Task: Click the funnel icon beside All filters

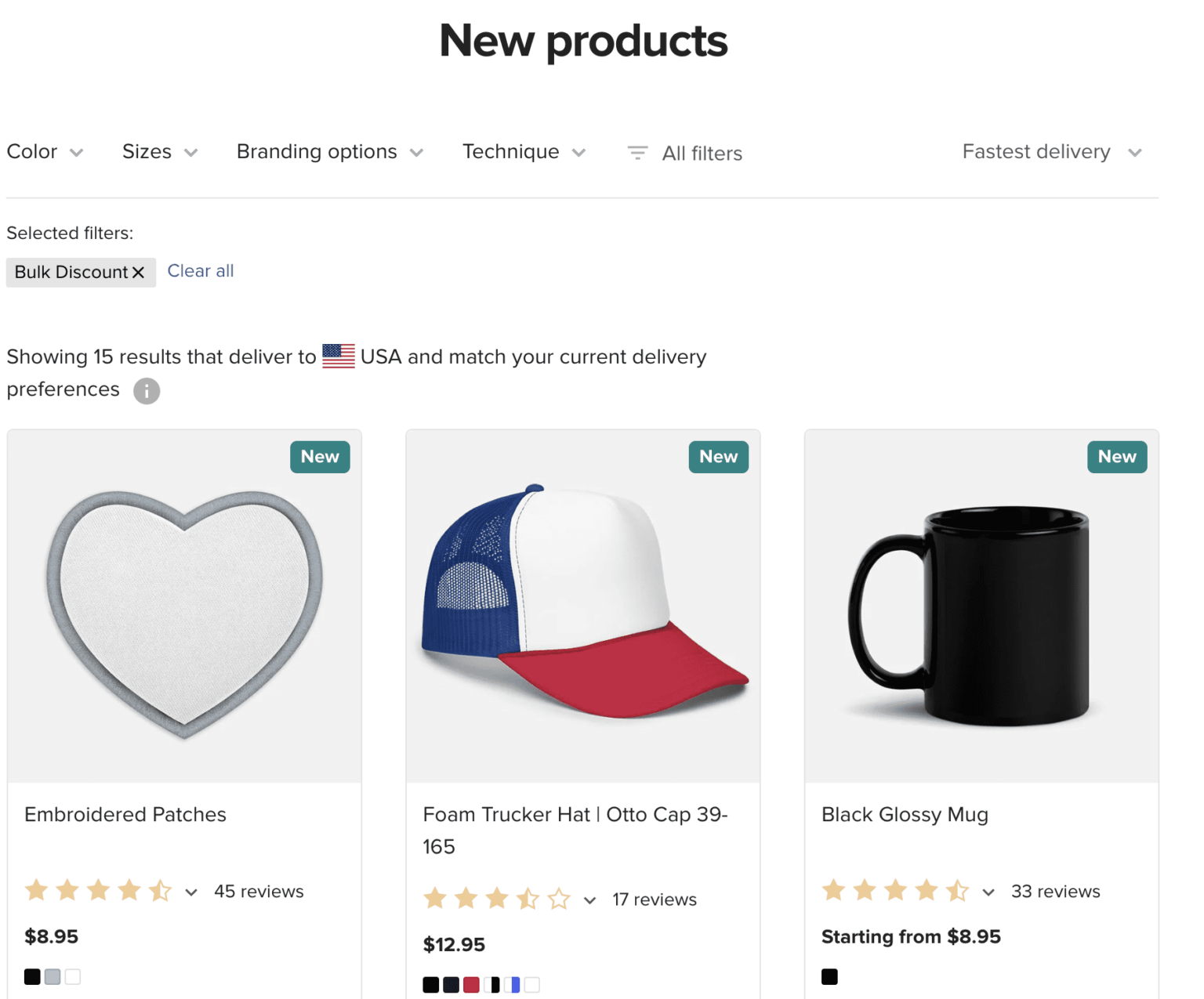Action: tap(636, 152)
